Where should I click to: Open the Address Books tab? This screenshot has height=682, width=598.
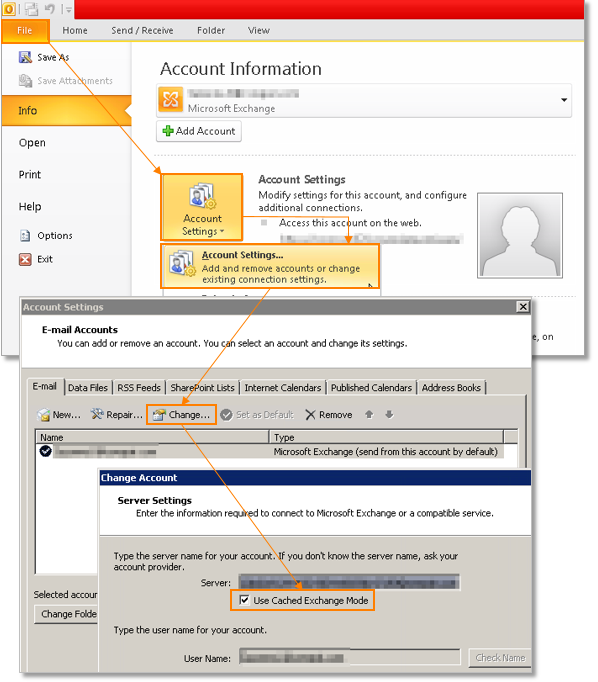click(x=451, y=388)
